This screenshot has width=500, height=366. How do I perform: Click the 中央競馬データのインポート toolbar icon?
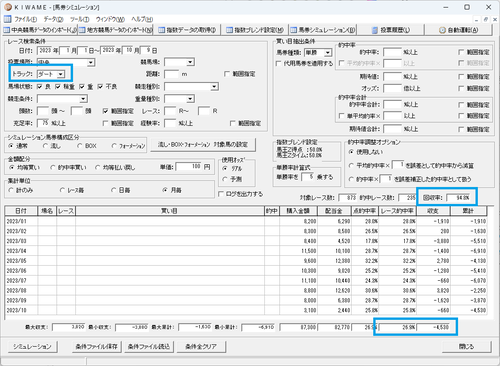coord(7,30)
